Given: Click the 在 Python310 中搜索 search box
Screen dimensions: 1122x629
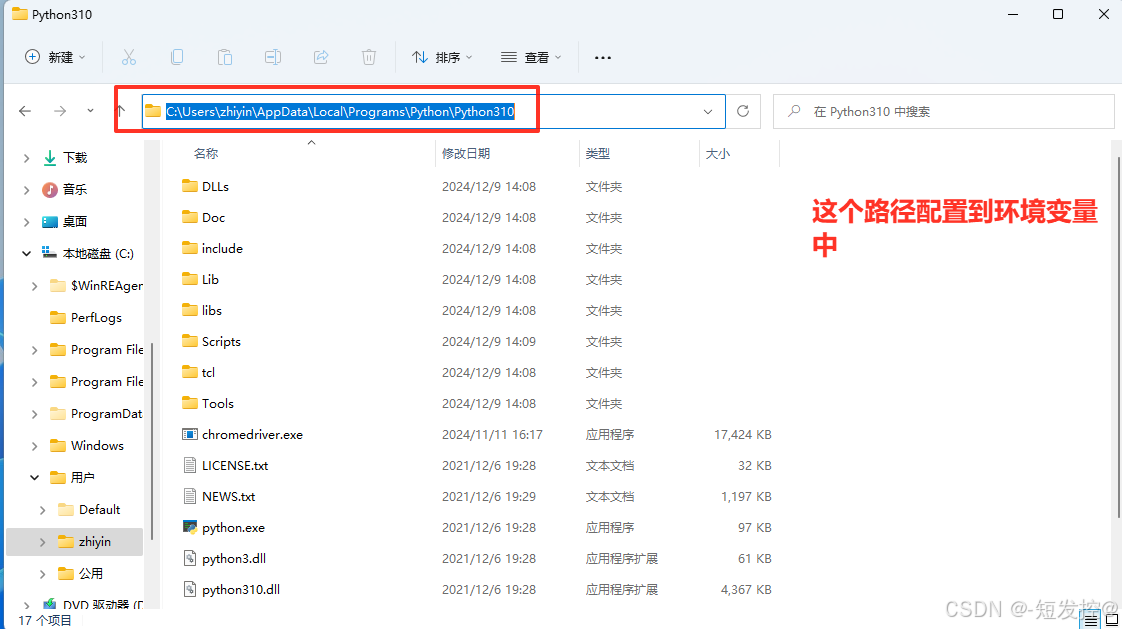Looking at the screenshot, I should pyautogui.click(x=940, y=111).
